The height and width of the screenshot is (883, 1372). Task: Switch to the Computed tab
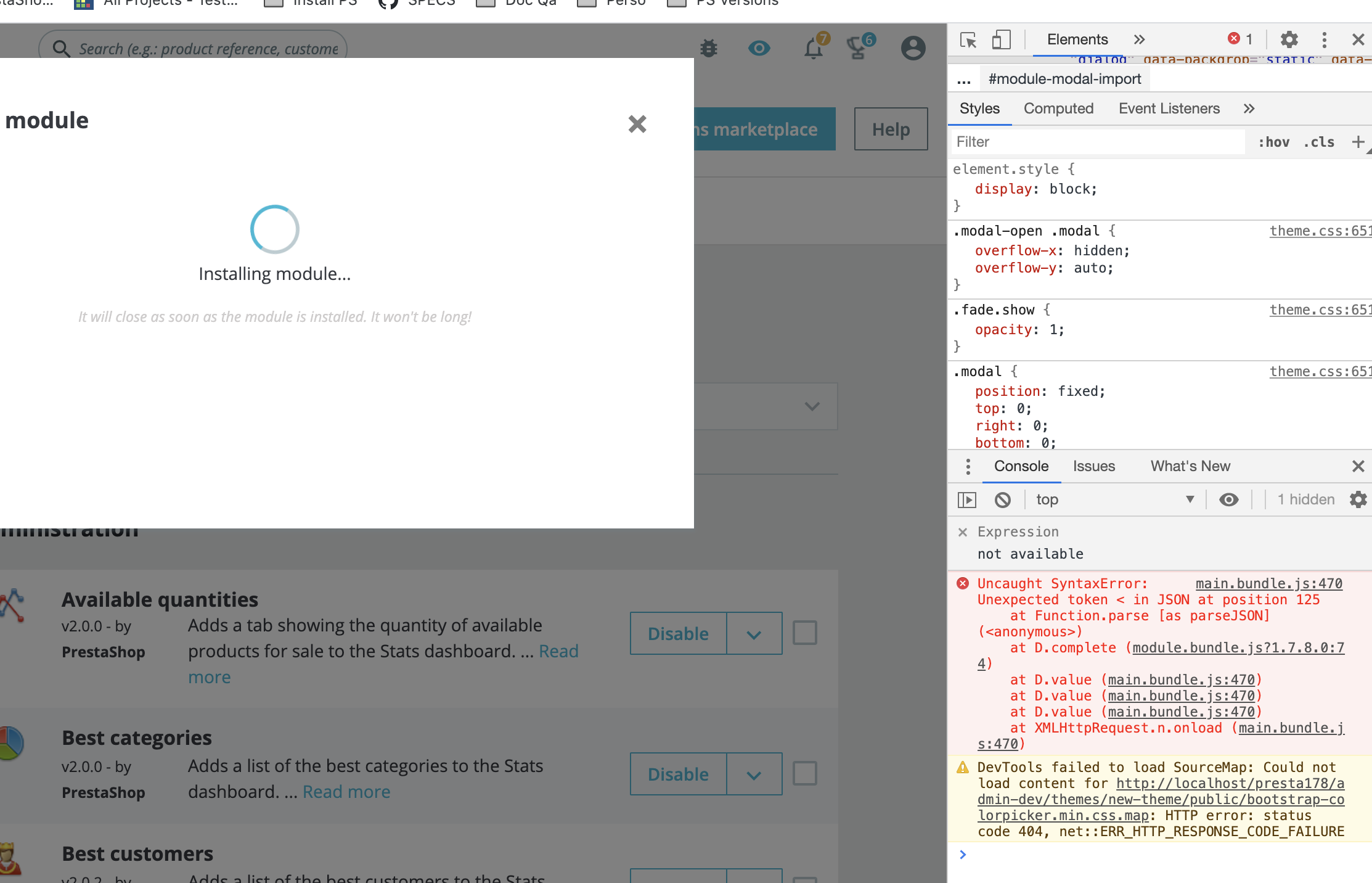point(1058,108)
